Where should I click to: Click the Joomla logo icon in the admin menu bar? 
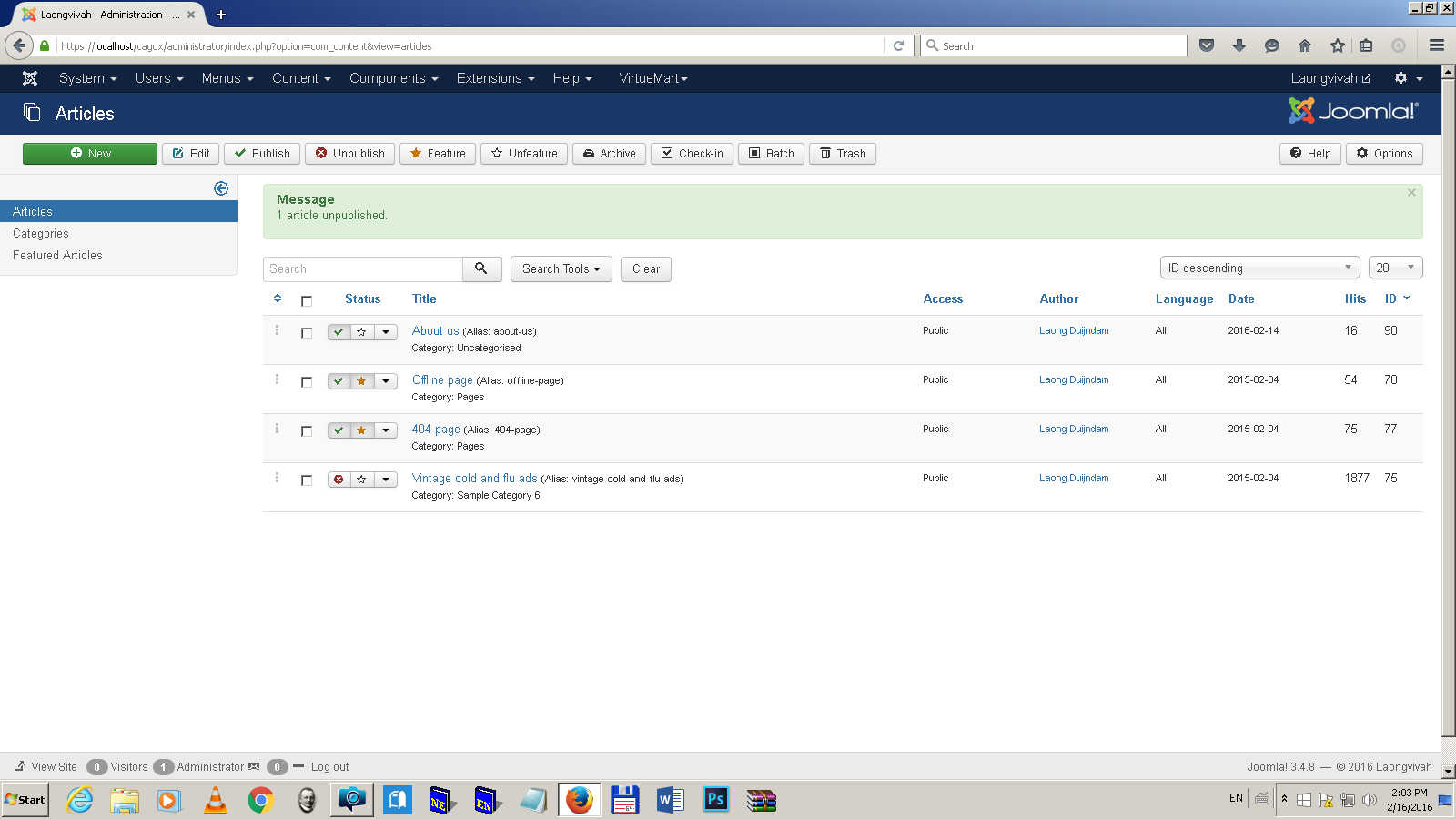30,78
